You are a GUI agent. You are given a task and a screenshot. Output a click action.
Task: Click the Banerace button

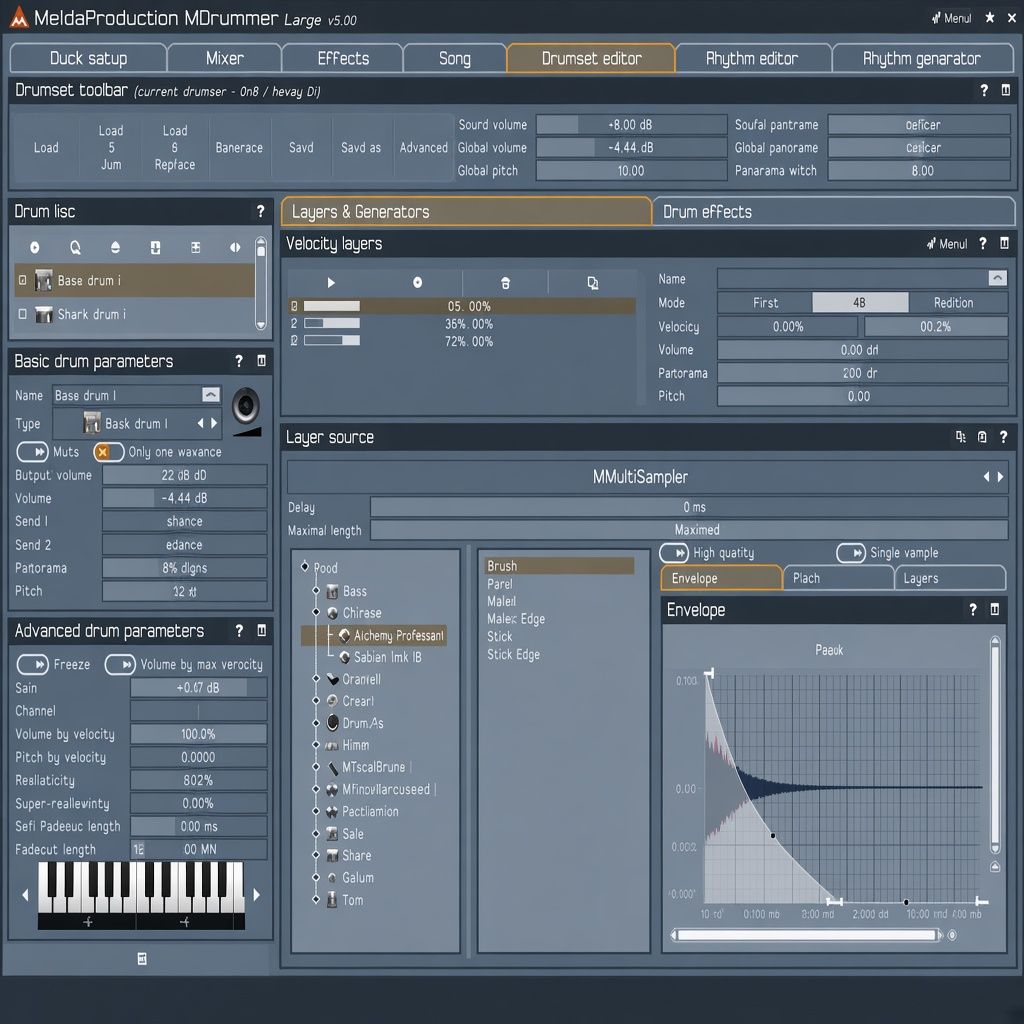tap(239, 148)
